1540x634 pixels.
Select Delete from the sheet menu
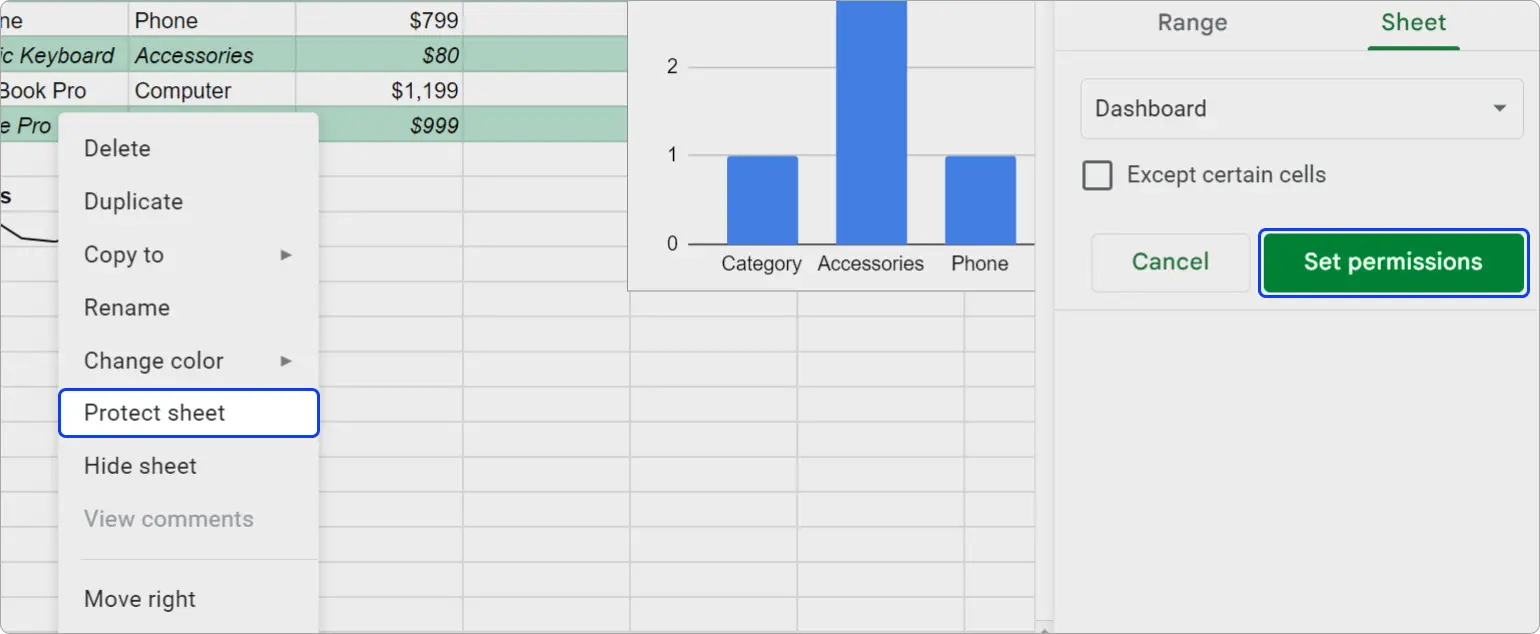click(116, 148)
